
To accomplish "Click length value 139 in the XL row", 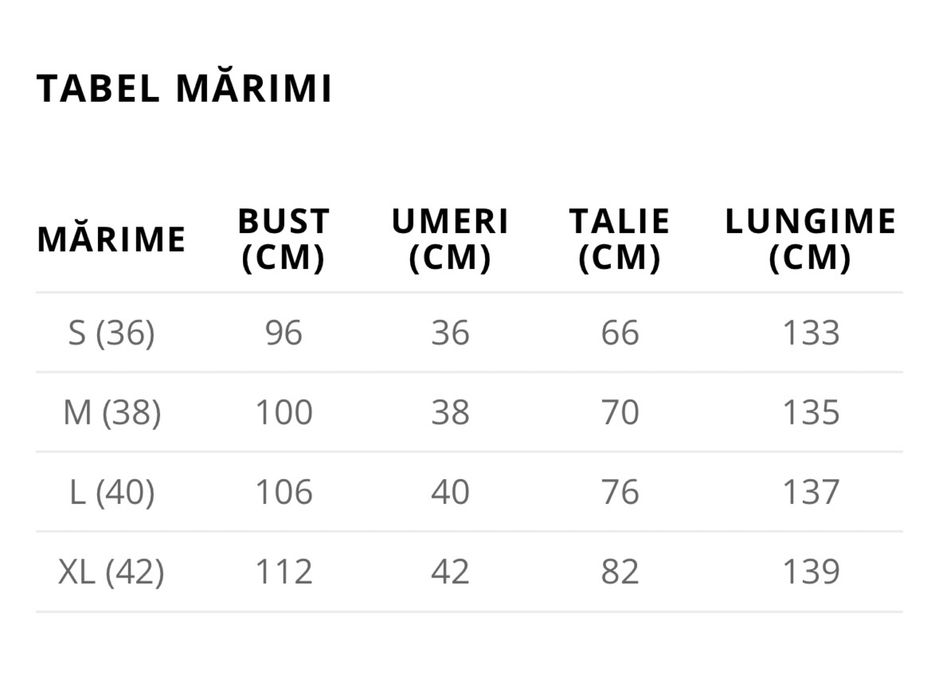I will point(811,572).
